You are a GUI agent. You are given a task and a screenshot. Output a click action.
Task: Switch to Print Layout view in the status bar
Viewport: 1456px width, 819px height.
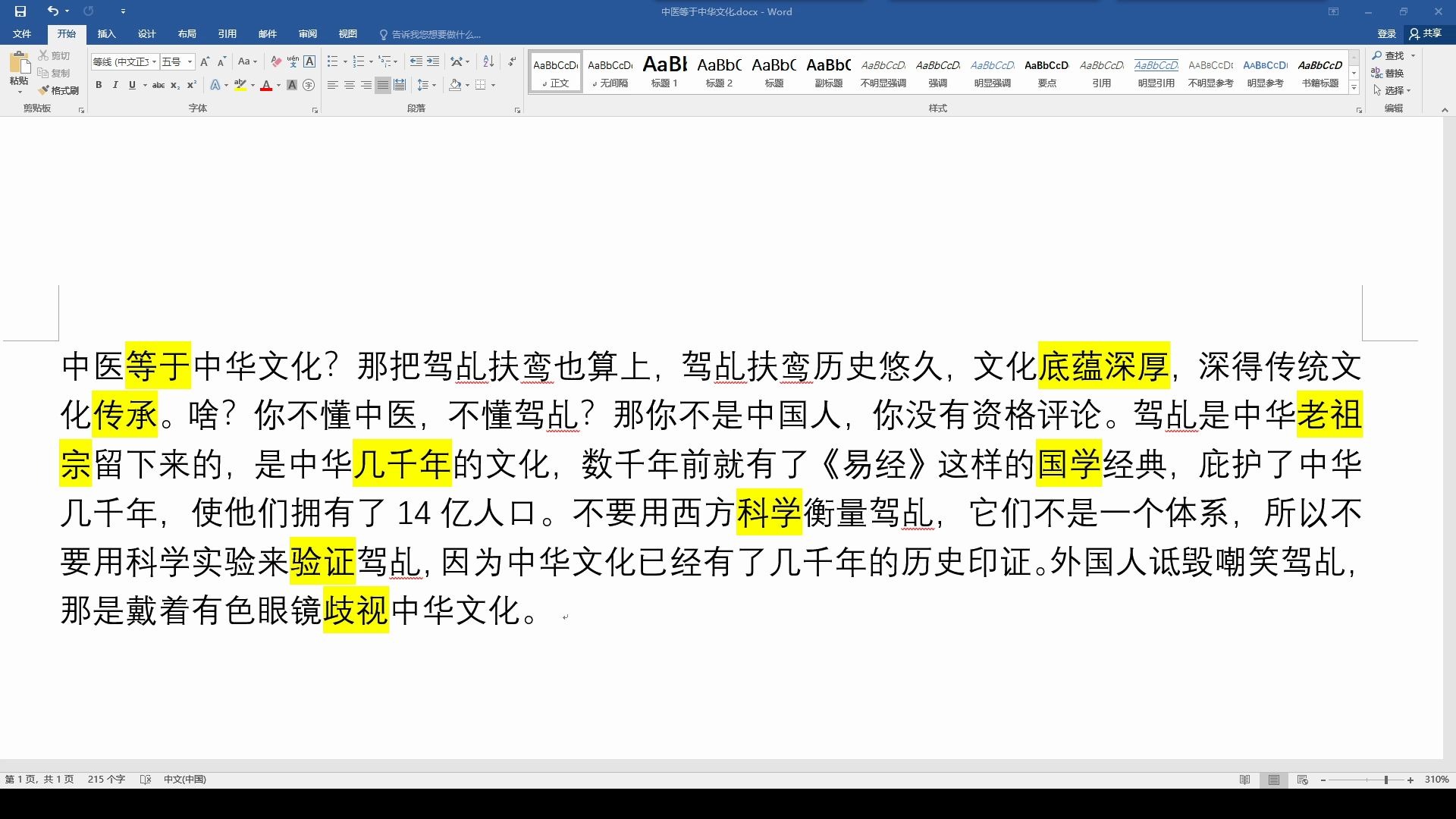point(1274,780)
